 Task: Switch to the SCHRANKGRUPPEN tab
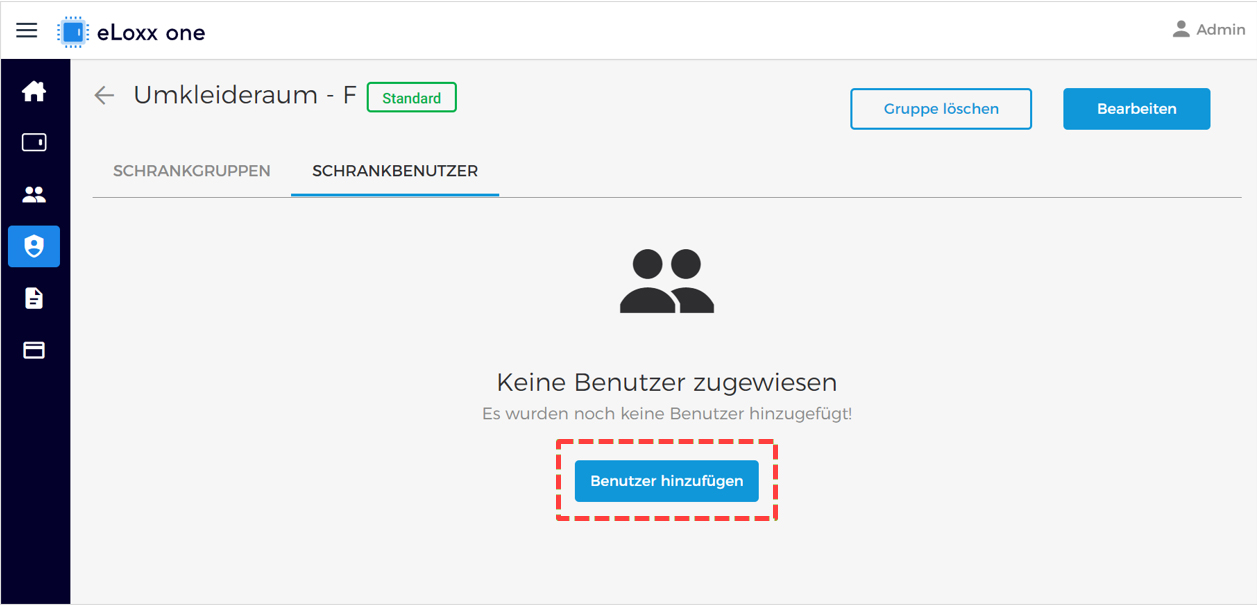coord(192,171)
